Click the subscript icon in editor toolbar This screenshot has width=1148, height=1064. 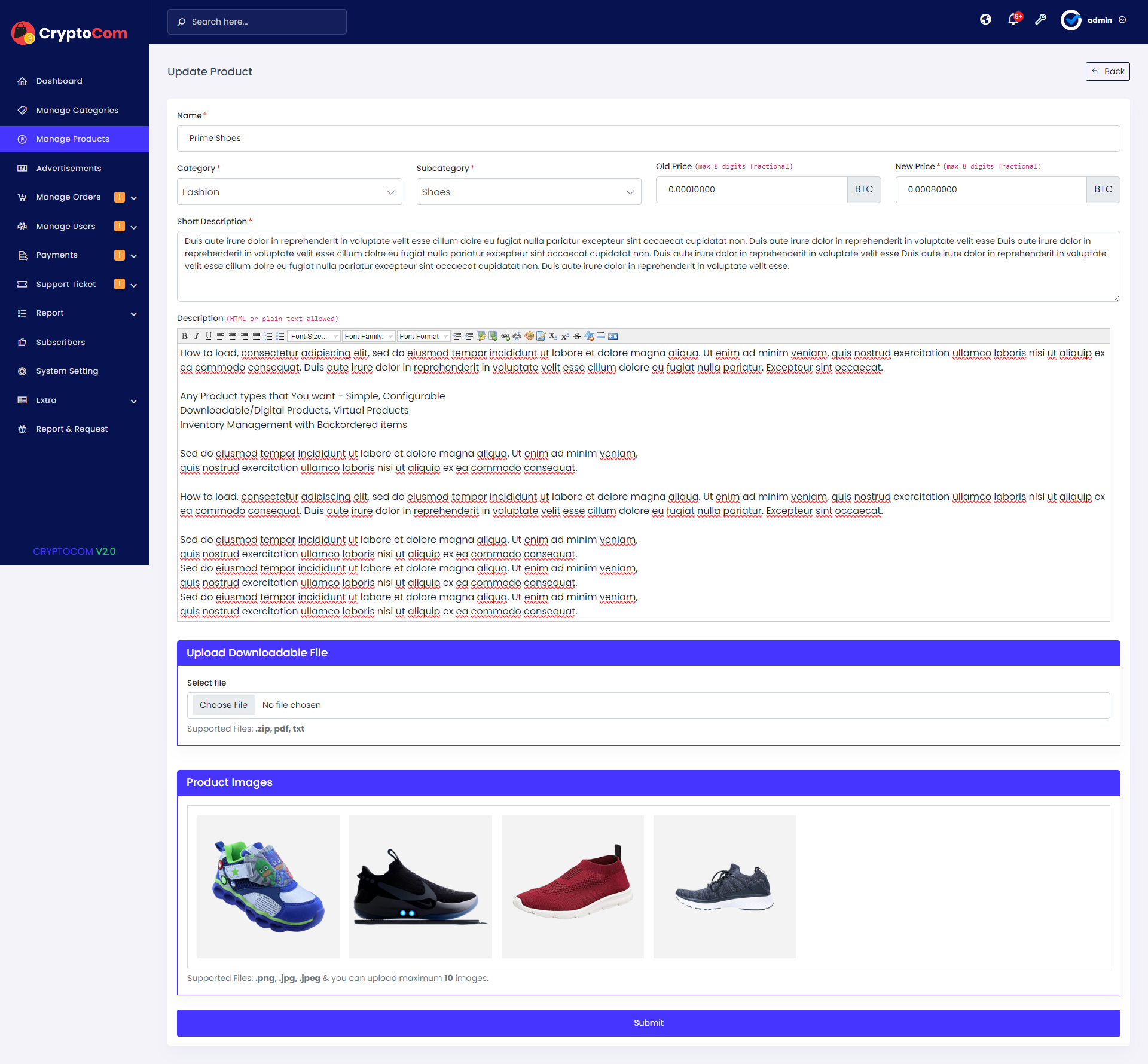553,336
